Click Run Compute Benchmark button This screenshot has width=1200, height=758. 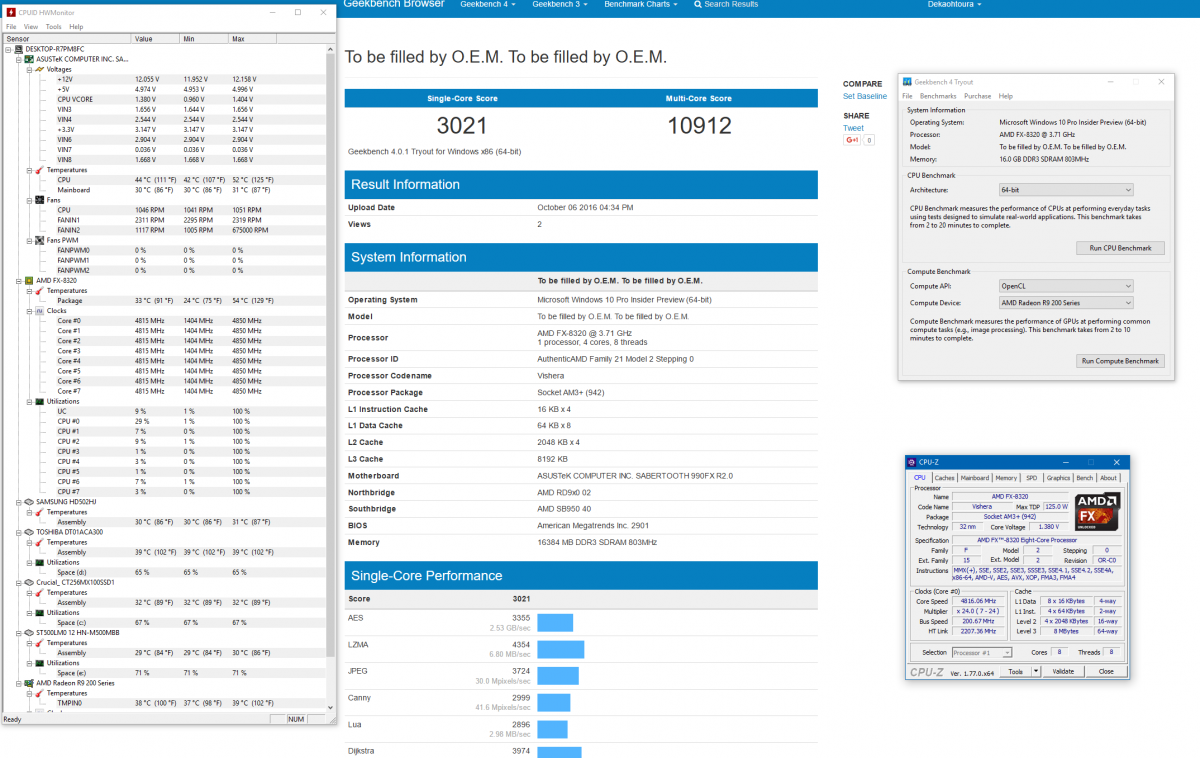point(1120,361)
